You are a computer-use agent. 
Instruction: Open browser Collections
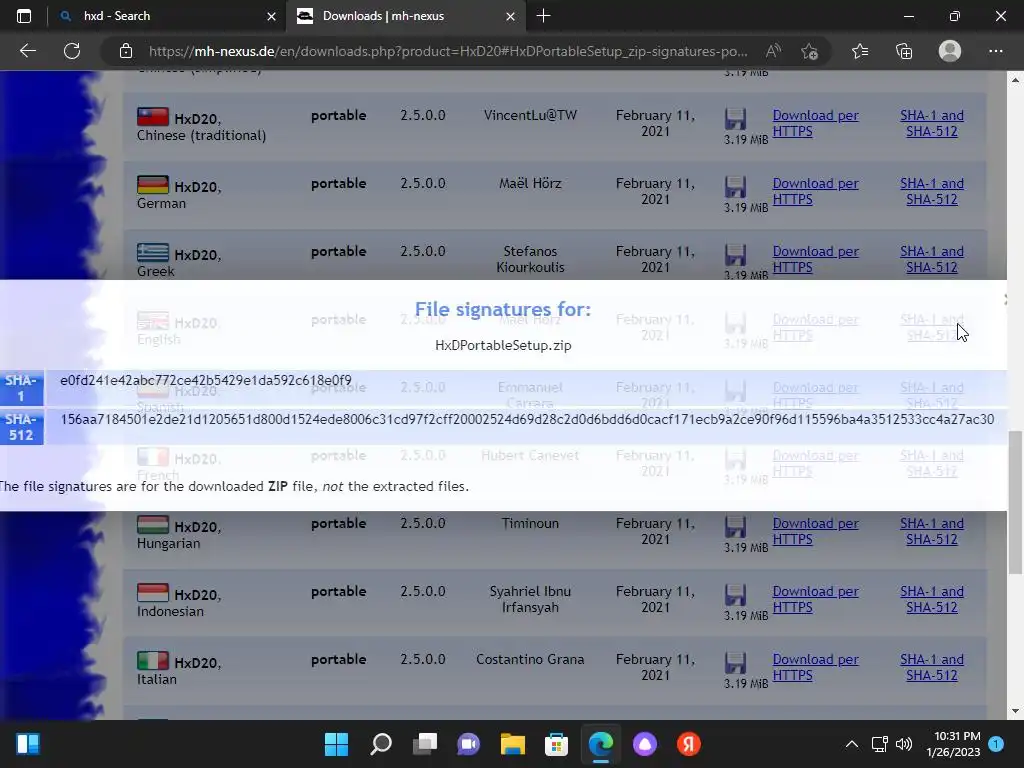coord(904,51)
